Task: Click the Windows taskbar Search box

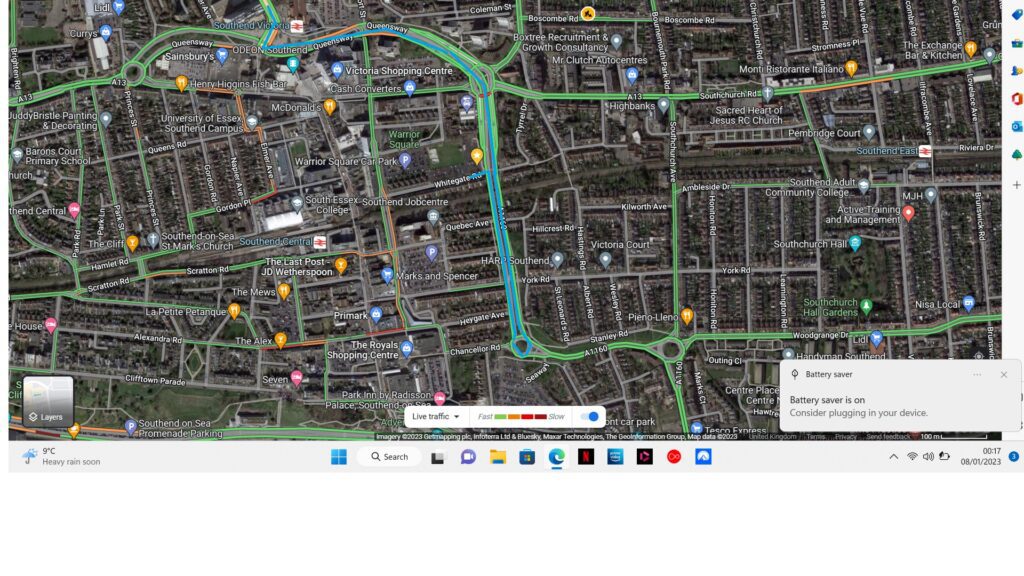Action: pos(389,457)
